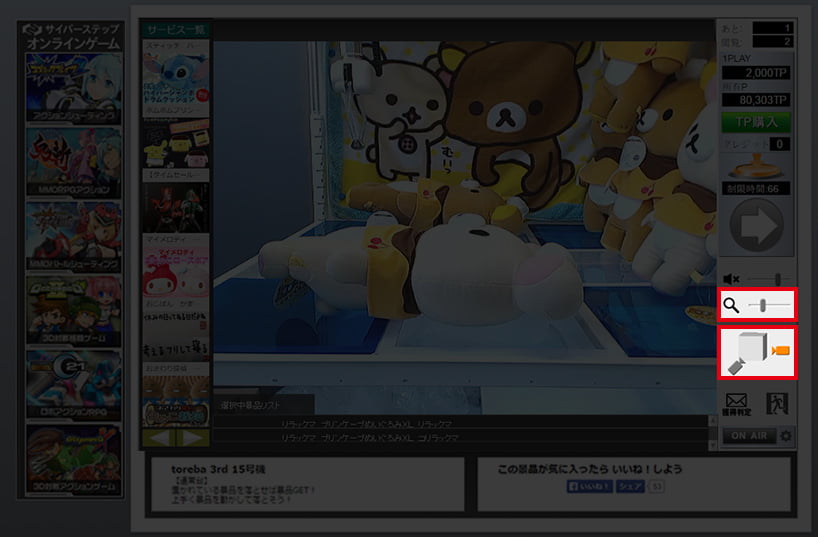Switch the camera view angle

click(x=756, y=352)
